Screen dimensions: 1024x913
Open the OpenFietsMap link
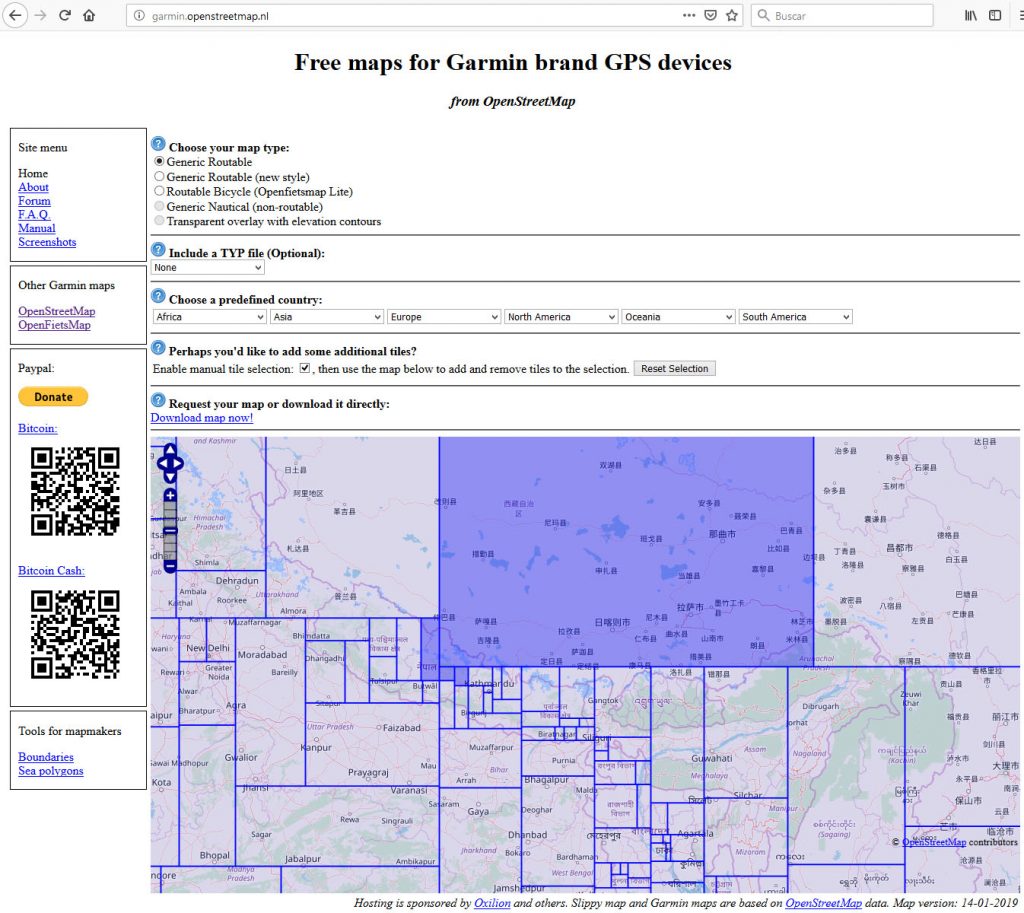(54, 325)
